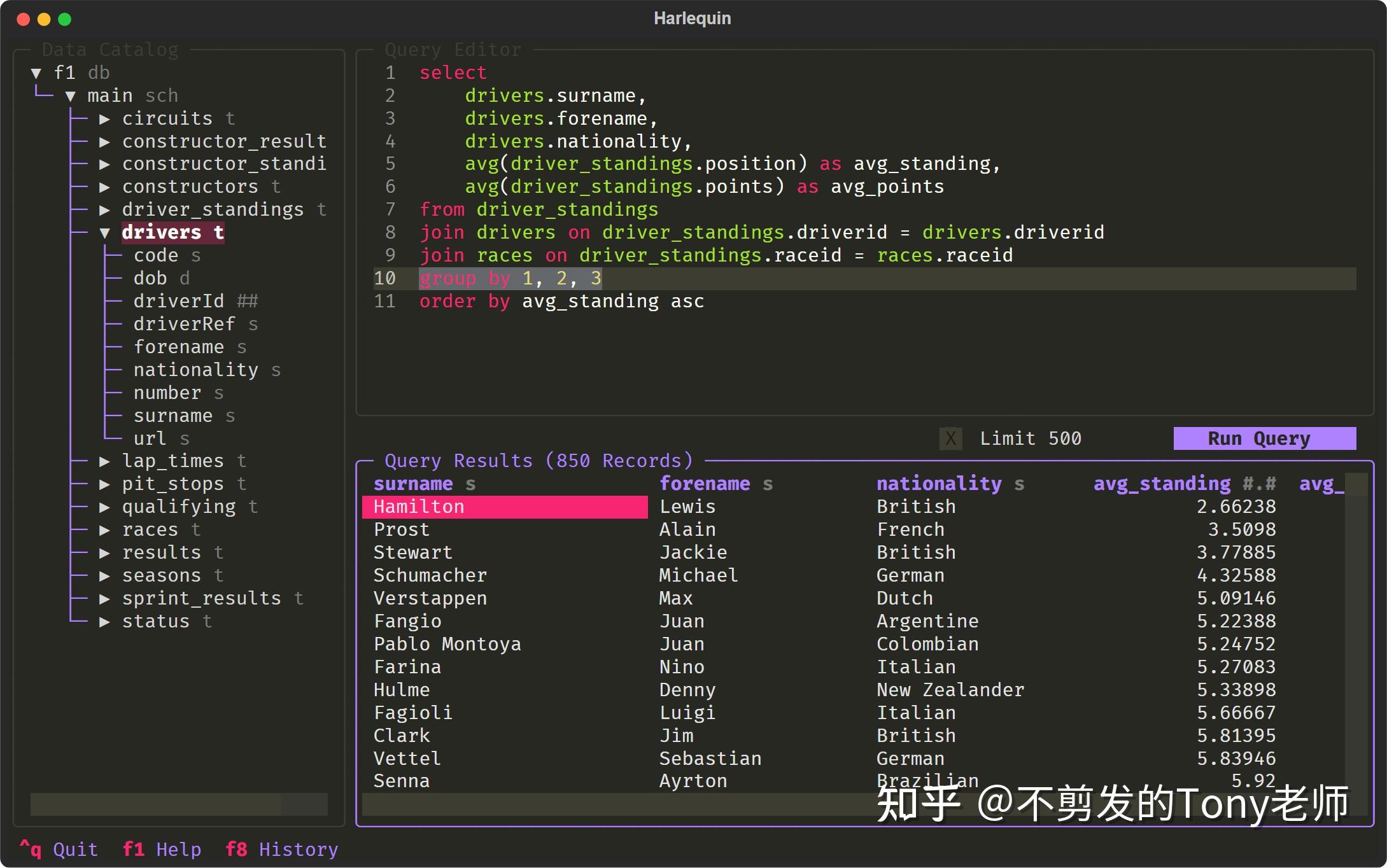The image size is (1387, 868).
Task: Expand the status table
Action: 105,622
